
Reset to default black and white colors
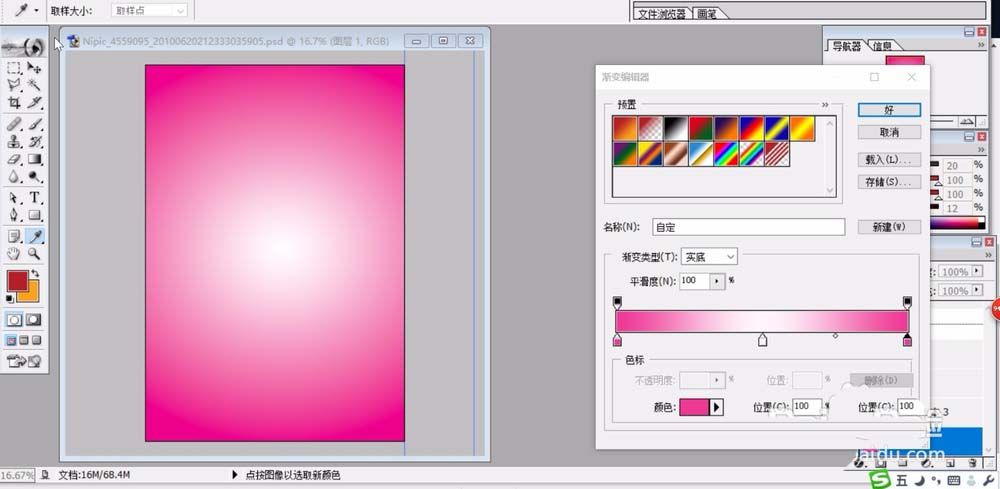[x=10, y=298]
